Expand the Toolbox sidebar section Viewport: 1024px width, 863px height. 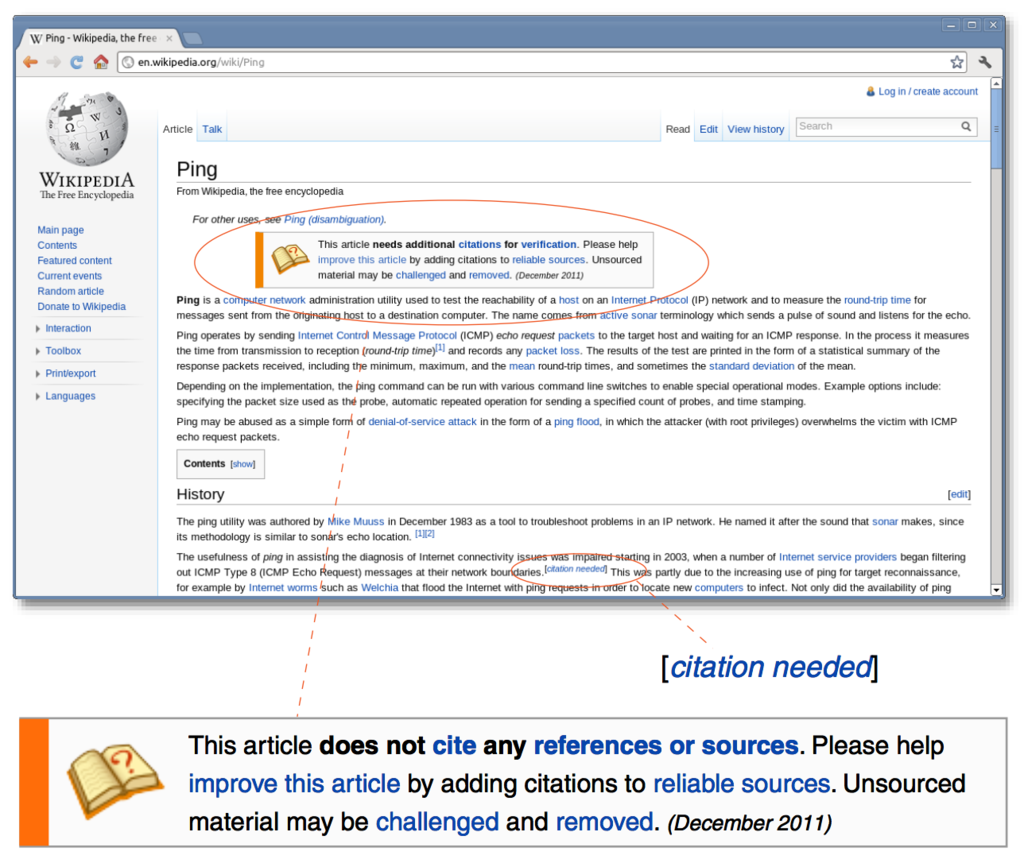tap(63, 351)
